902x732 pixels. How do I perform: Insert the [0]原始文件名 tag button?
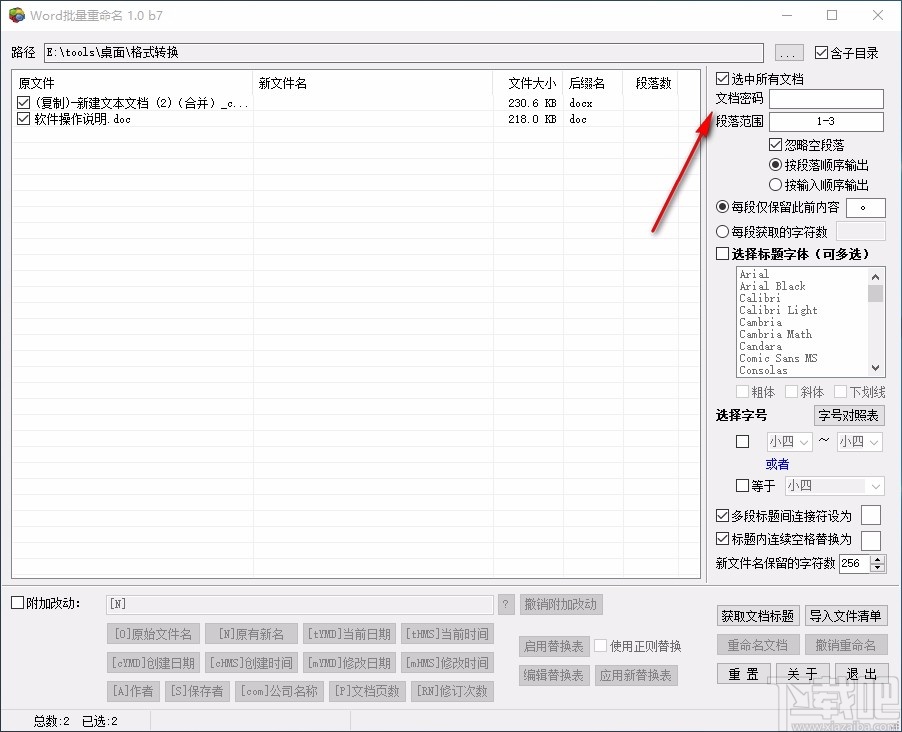click(152, 633)
